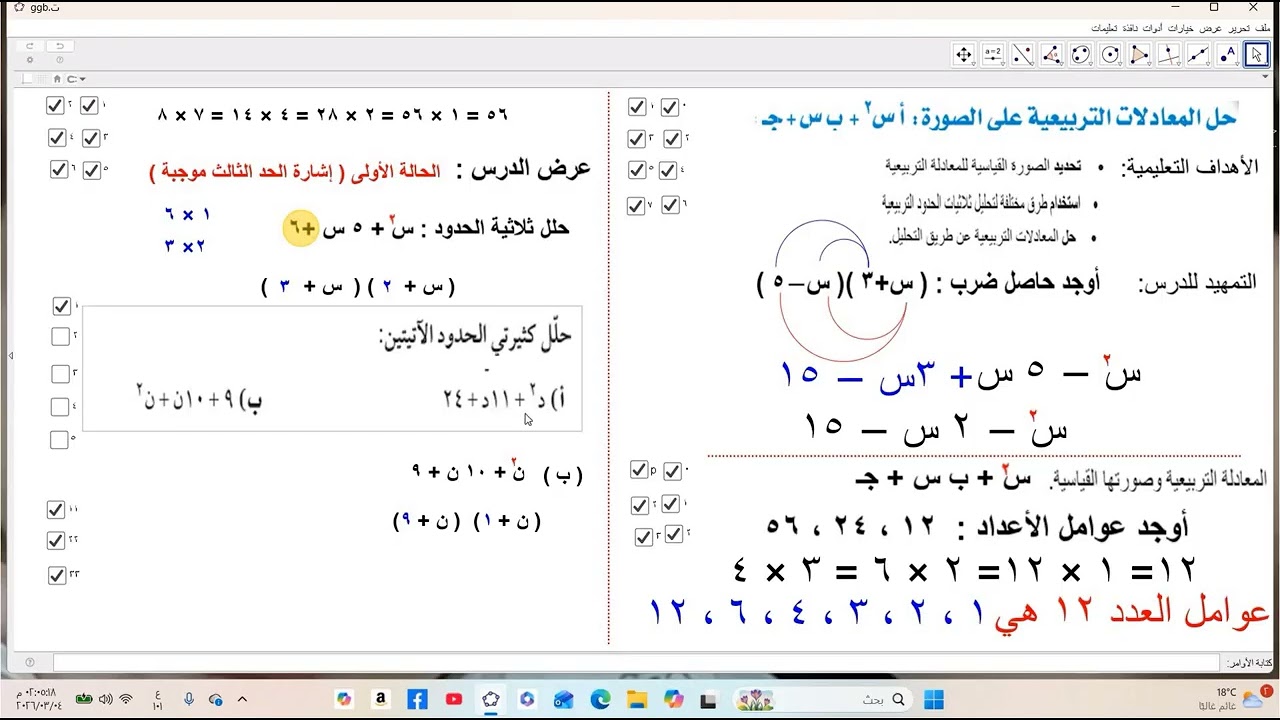Open the تعليمات menu
The image size is (1280, 720).
click(1104, 27)
